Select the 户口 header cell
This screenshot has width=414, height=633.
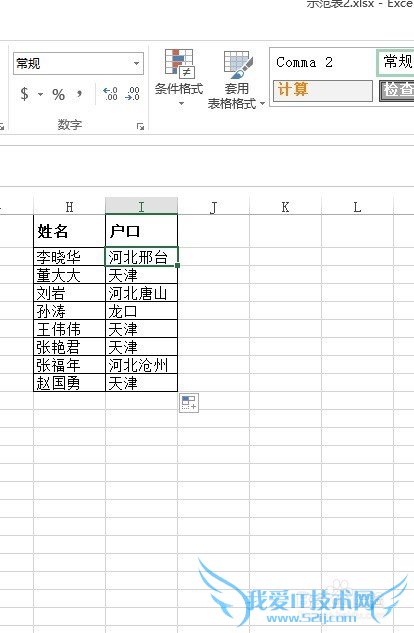[141, 231]
